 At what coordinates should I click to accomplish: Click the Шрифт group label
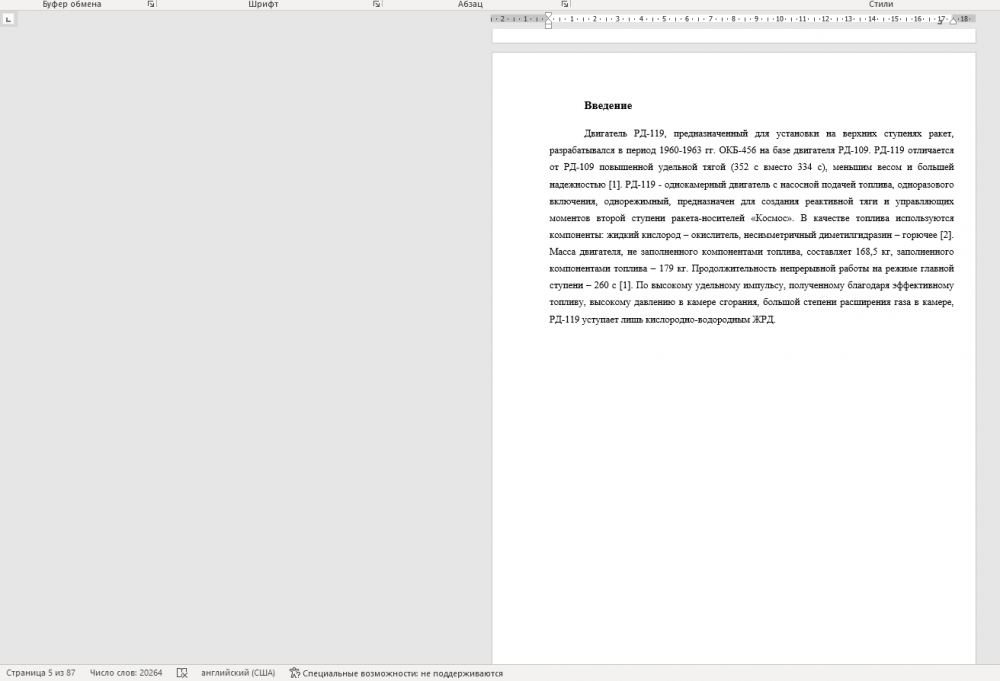(263, 4)
